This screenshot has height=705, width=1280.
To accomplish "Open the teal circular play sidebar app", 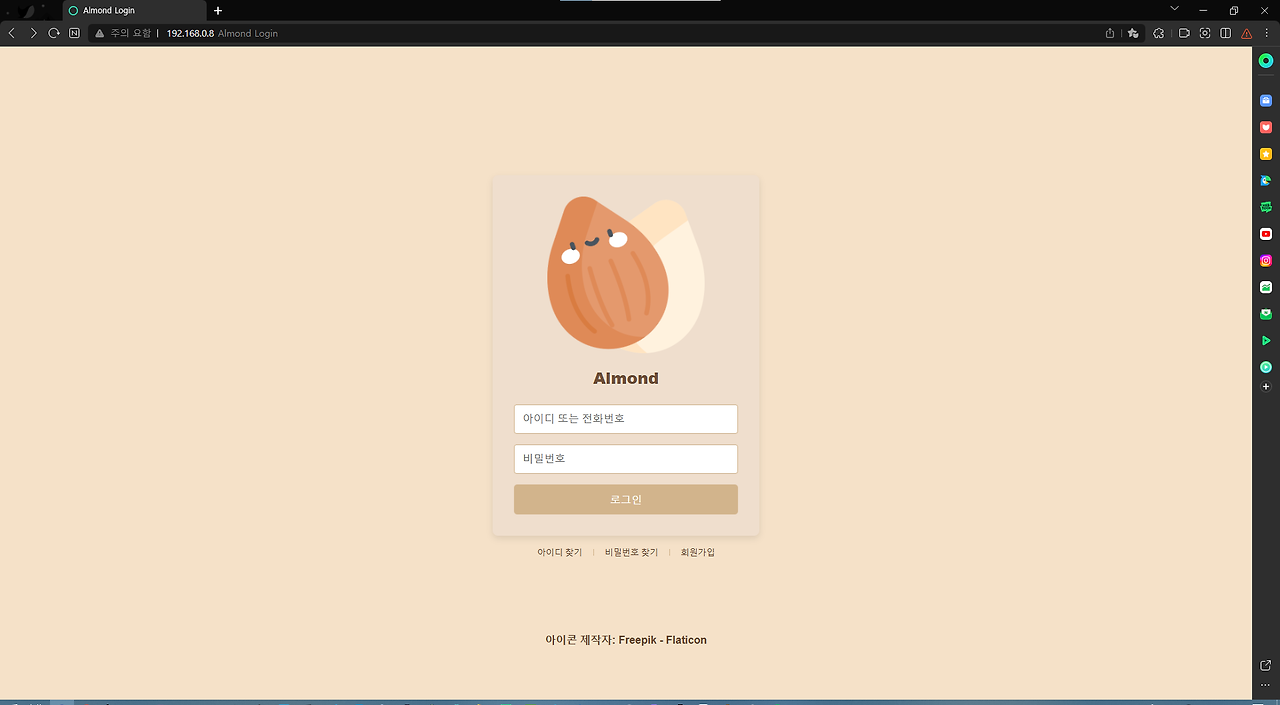I will 1266,367.
